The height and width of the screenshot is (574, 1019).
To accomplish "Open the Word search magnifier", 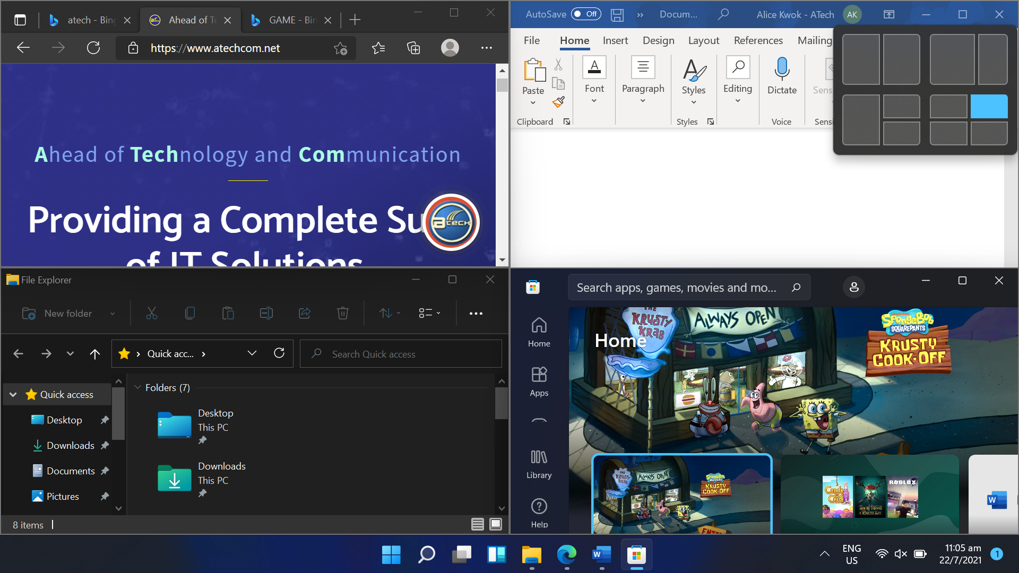I will point(723,14).
